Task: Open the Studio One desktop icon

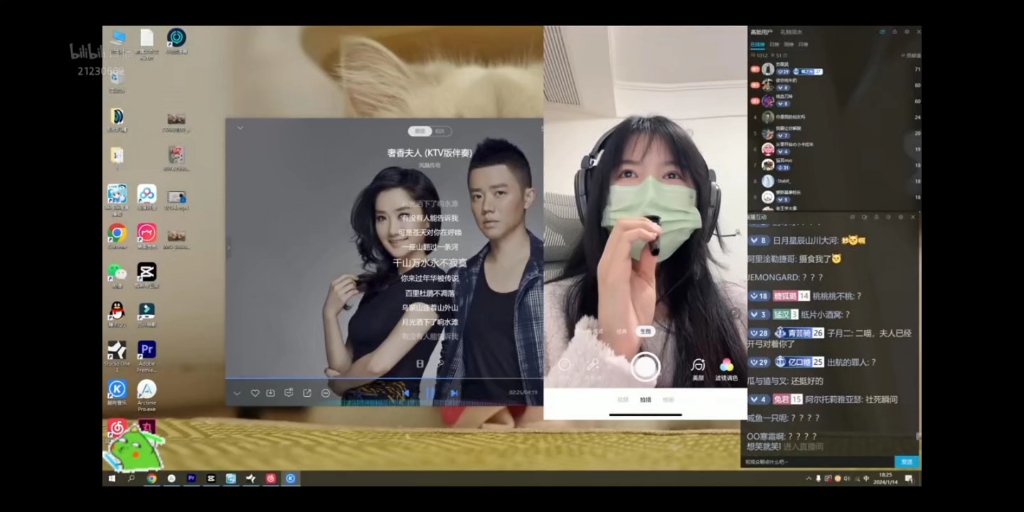Action: [x=118, y=355]
